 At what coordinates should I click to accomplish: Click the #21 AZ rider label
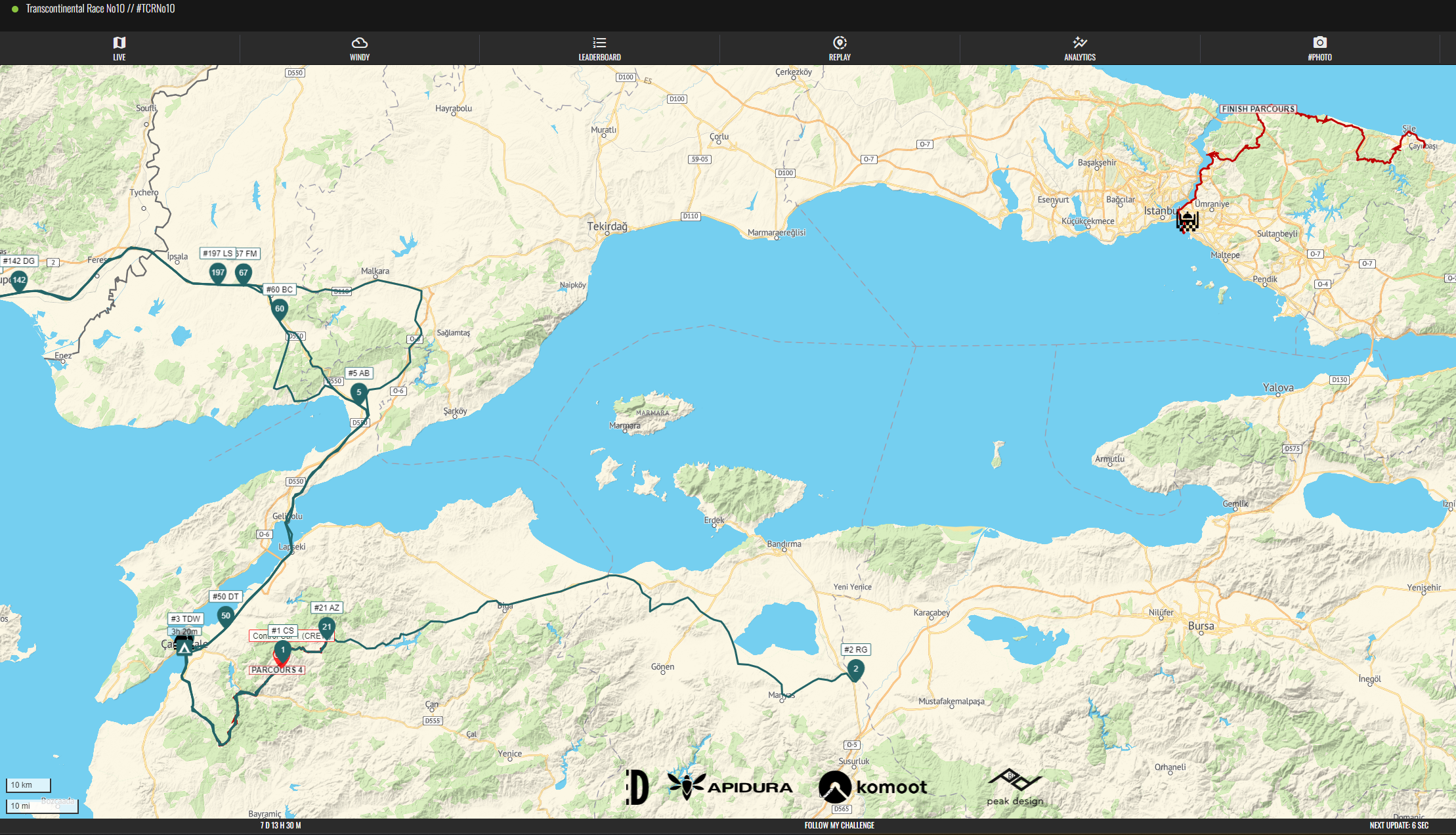327,608
